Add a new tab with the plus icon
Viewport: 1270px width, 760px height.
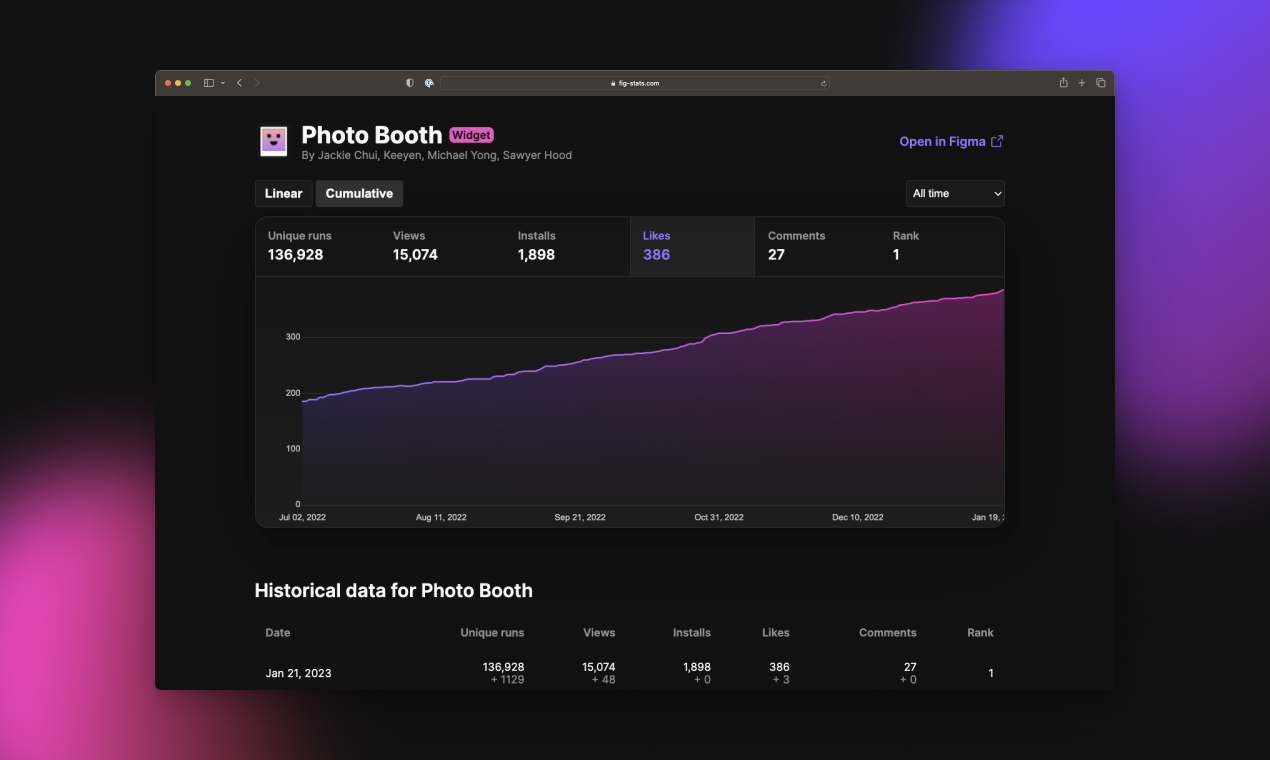(1082, 83)
